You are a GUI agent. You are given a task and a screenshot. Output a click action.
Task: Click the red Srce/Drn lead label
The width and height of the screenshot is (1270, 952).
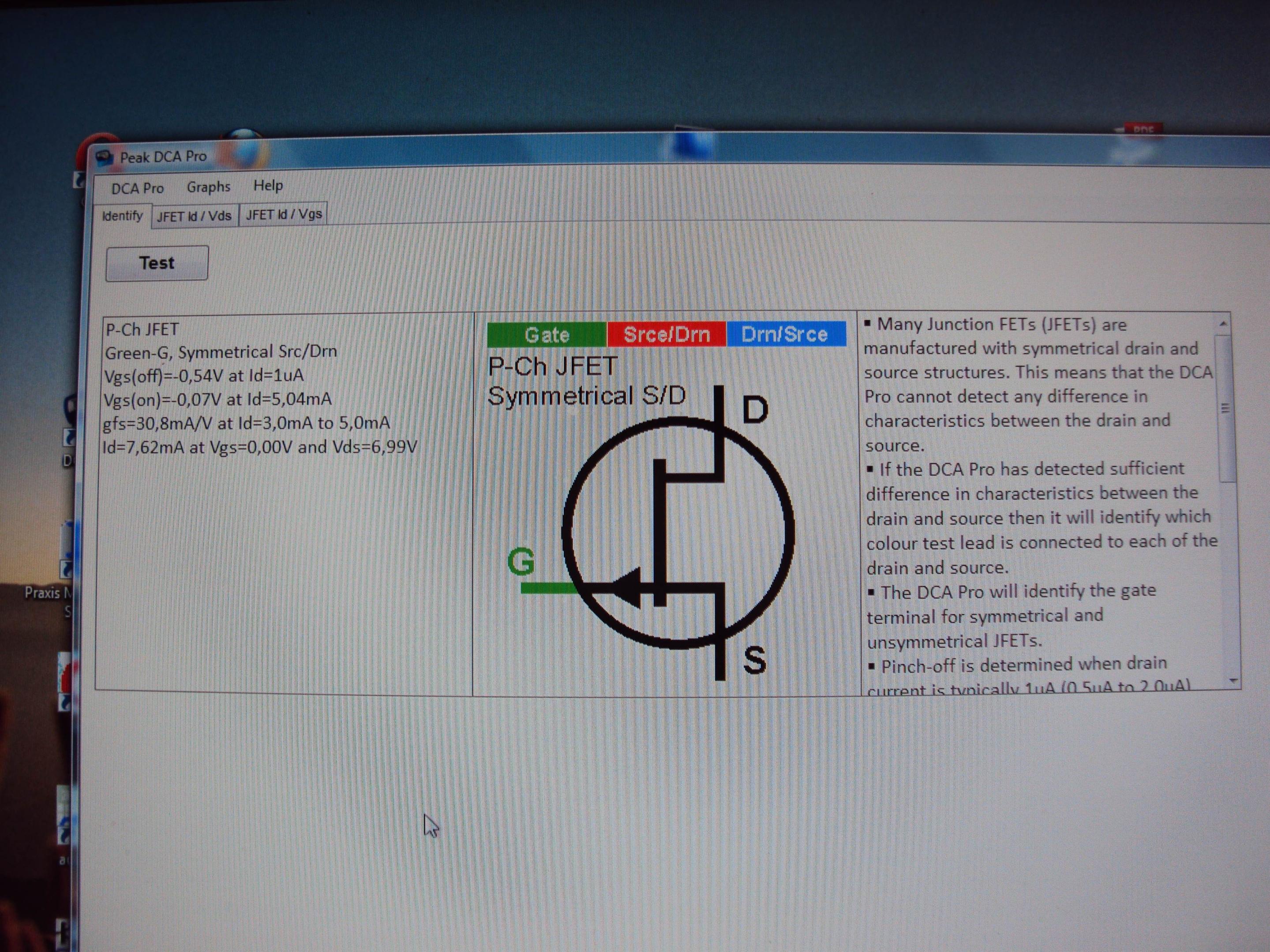pos(667,335)
